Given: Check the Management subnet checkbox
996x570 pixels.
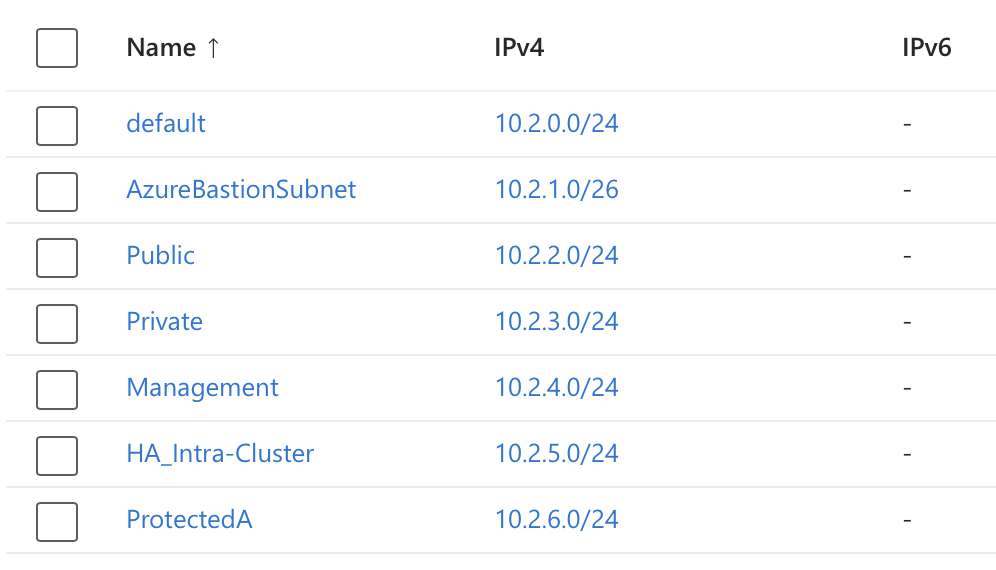Looking at the screenshot, I should click(x=57, y=390).
